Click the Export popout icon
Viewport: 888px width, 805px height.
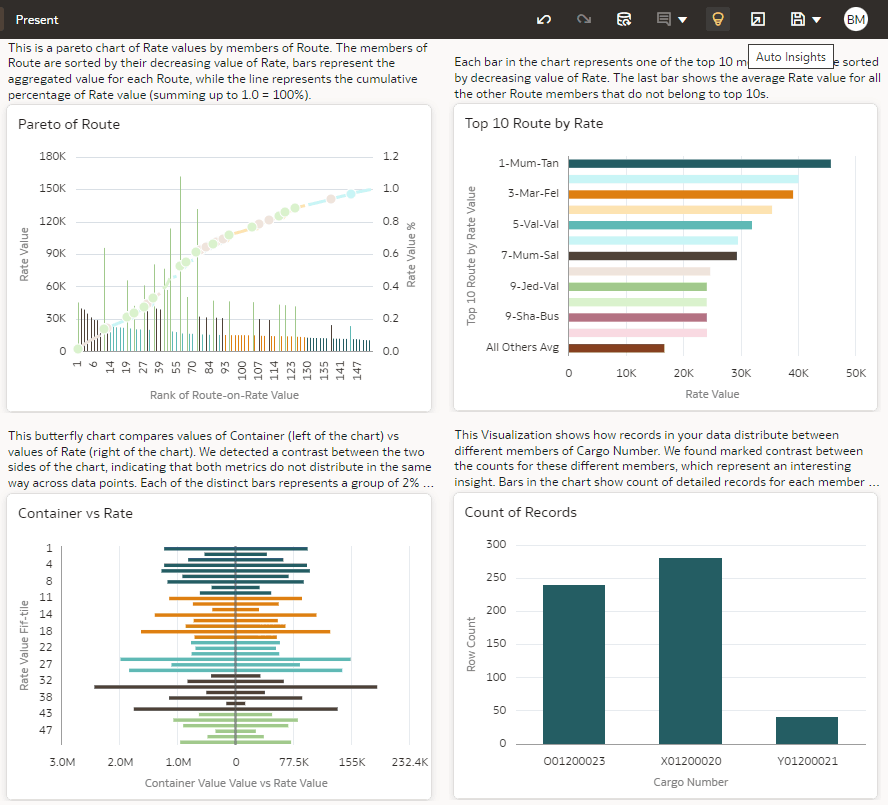click(758, 19)
